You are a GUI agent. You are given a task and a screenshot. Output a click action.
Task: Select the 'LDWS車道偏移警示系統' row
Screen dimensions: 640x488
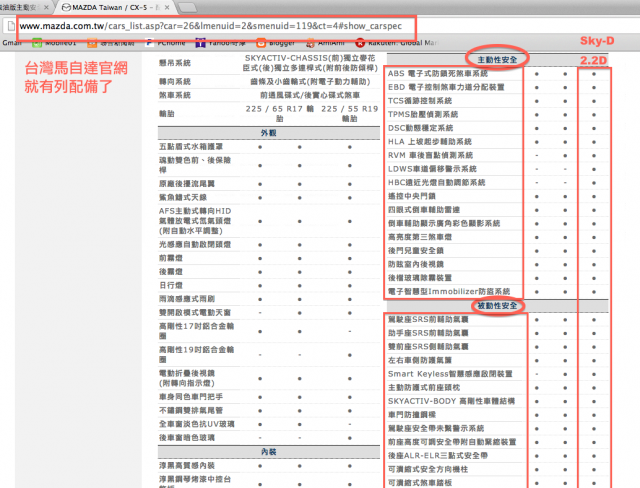tap(497, 169)
